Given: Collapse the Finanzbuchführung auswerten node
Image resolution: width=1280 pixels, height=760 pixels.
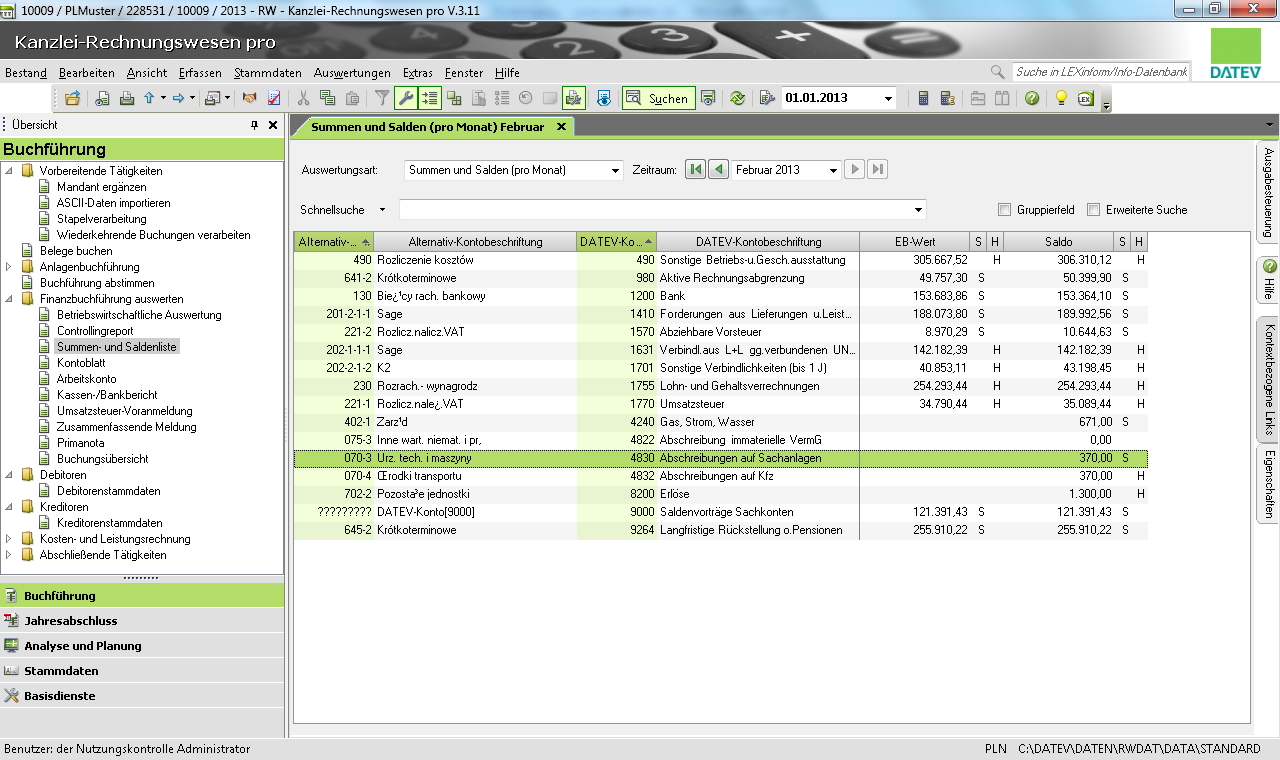Looking at the screenshot, I should tap(10, 299).
